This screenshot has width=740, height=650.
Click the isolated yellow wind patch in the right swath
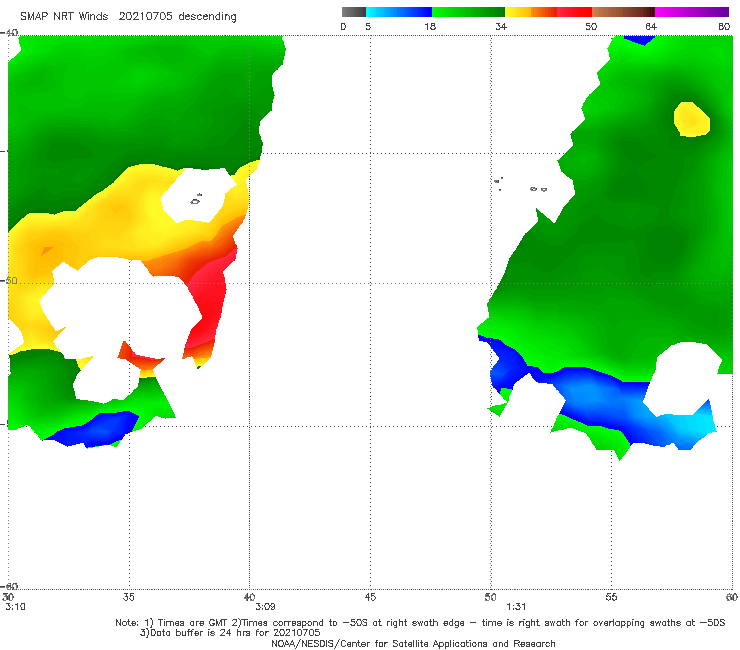[691, 119]
